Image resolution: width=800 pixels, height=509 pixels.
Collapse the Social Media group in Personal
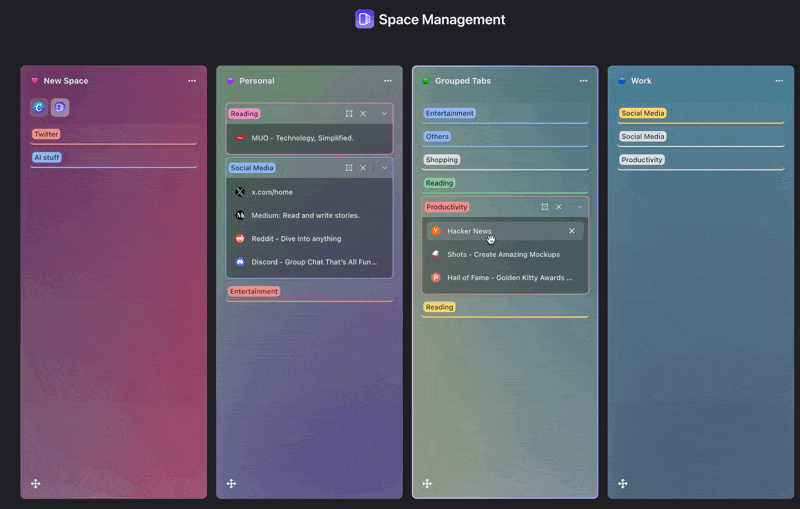point(384,168)
